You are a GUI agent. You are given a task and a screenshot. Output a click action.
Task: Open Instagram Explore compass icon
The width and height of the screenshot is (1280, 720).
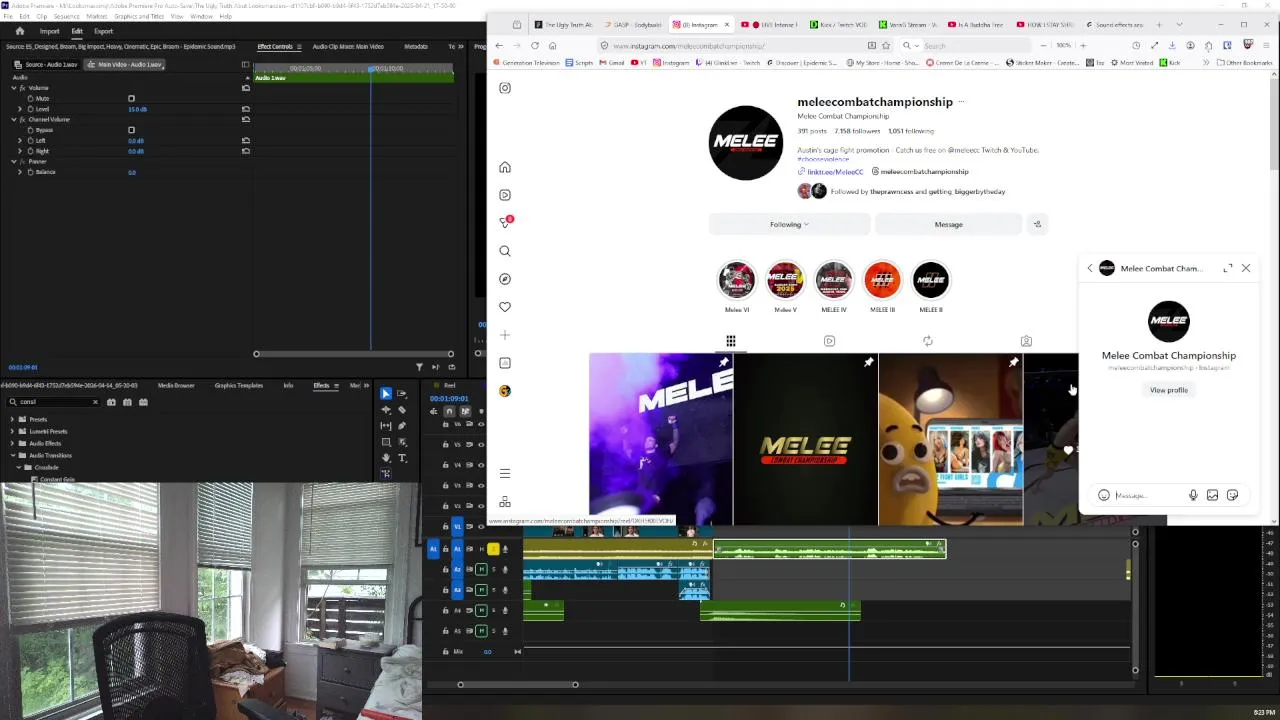point(505,279)
